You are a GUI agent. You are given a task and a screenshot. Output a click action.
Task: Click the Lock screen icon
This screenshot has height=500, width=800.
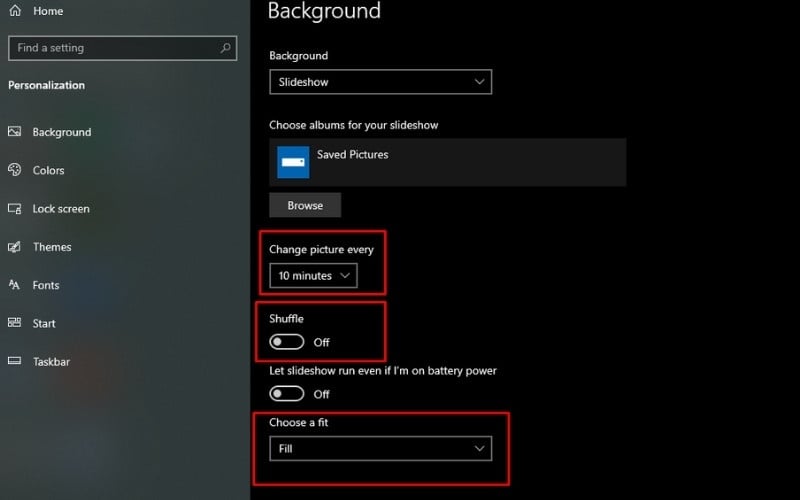(x=15, y=209)
